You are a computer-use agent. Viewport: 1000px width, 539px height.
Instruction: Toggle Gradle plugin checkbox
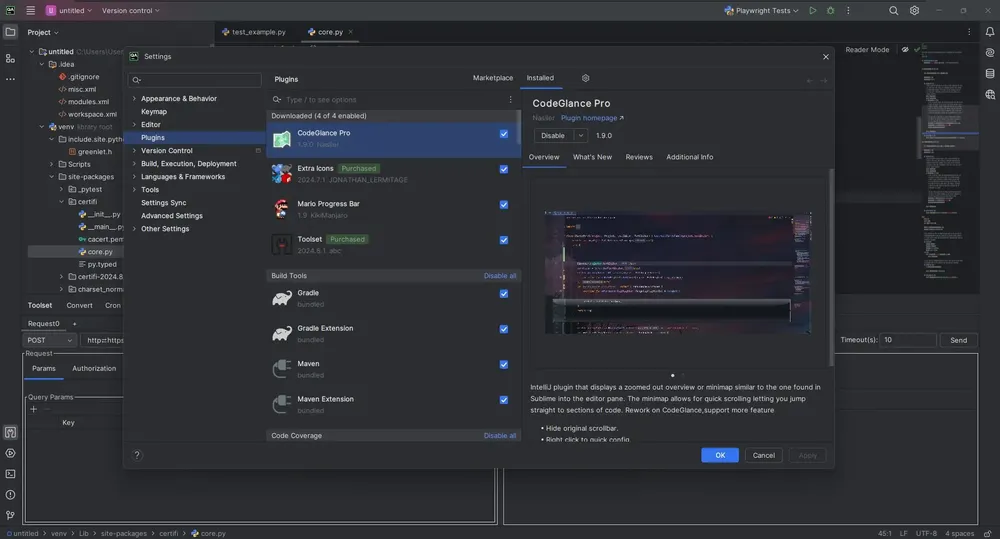(x=504, y=293)
